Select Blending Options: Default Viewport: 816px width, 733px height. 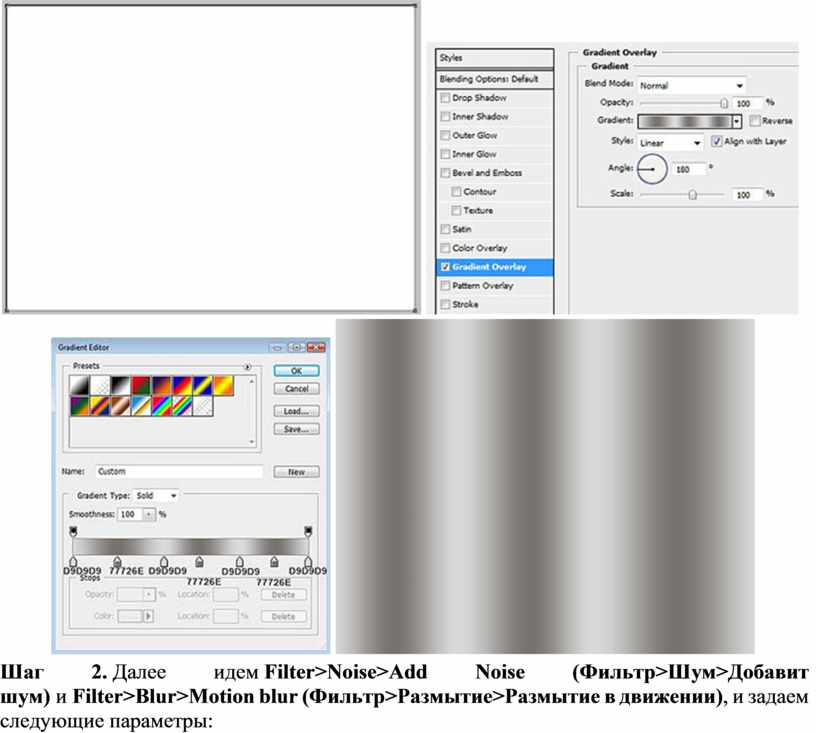pyautogui.click(x=494, y=79)
